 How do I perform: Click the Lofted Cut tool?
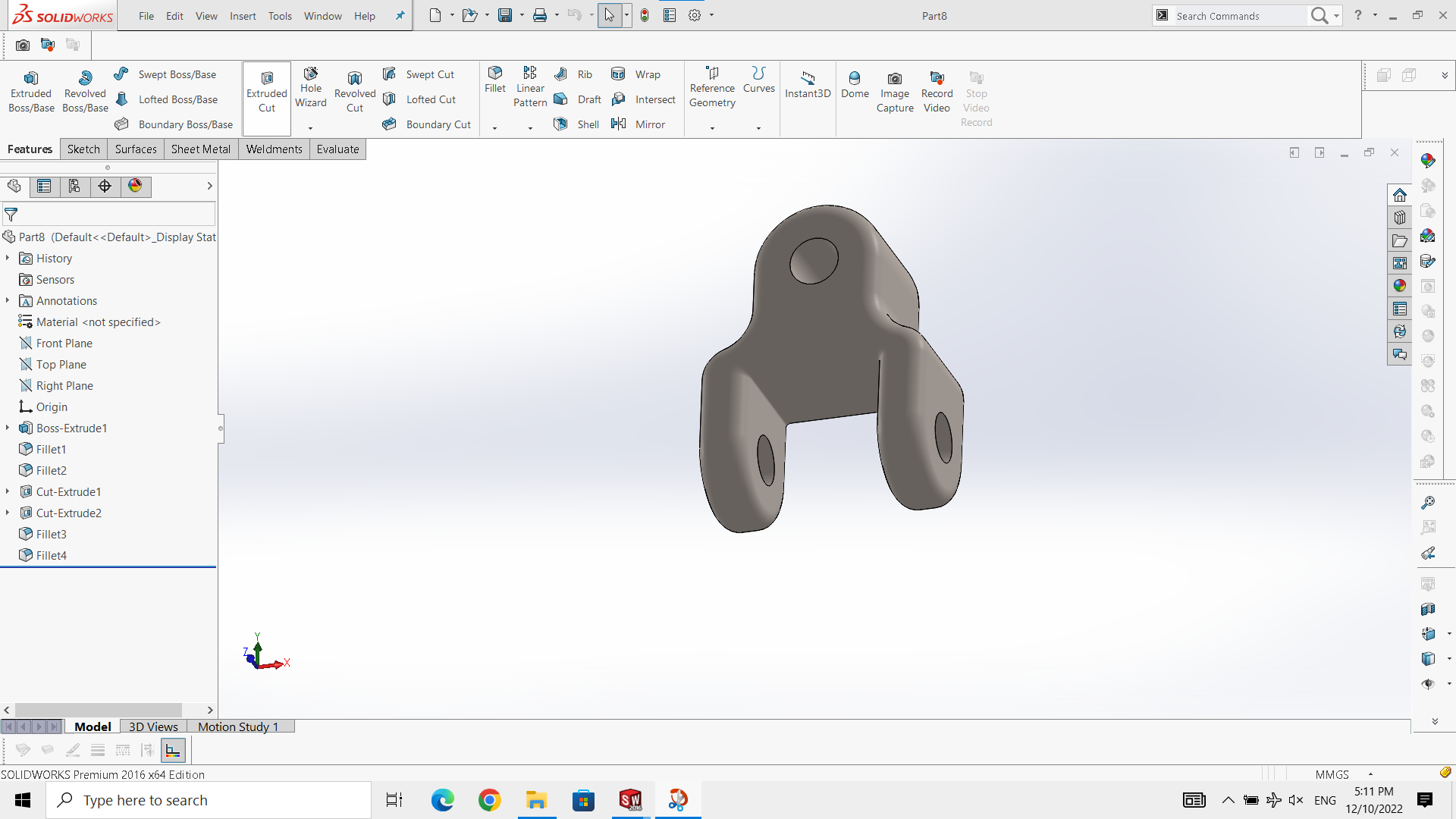419,99
